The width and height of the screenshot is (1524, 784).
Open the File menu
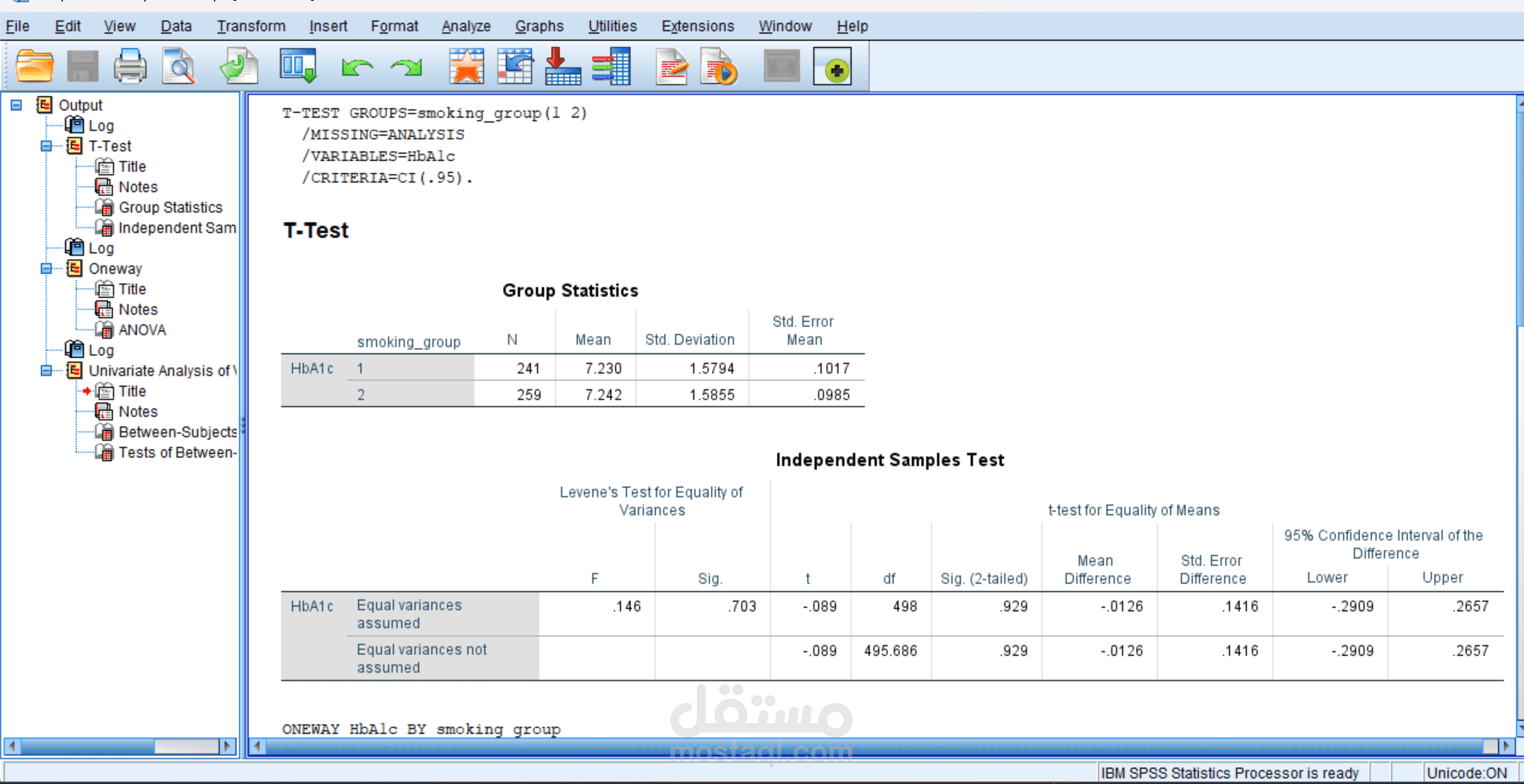18,26
